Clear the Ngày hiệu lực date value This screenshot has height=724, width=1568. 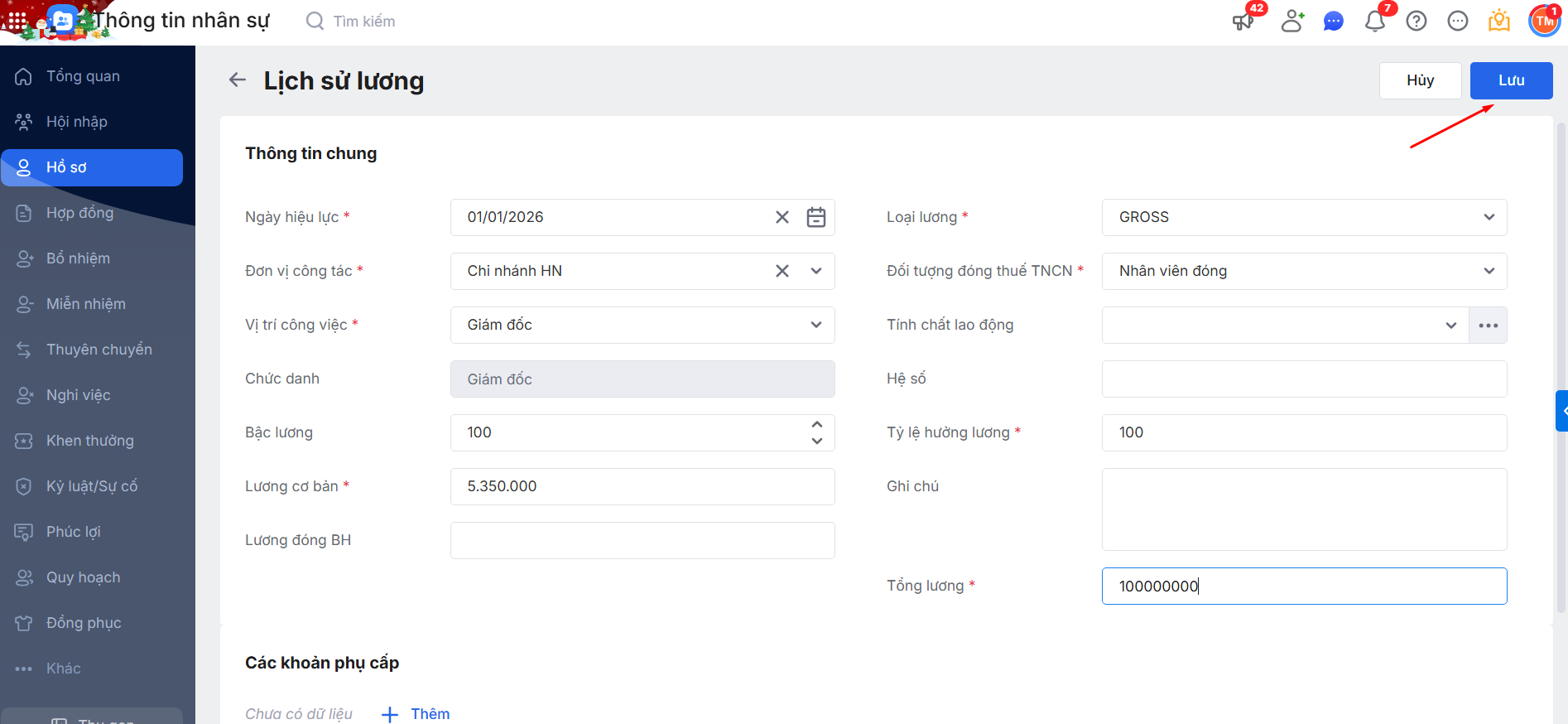point(782,217)
